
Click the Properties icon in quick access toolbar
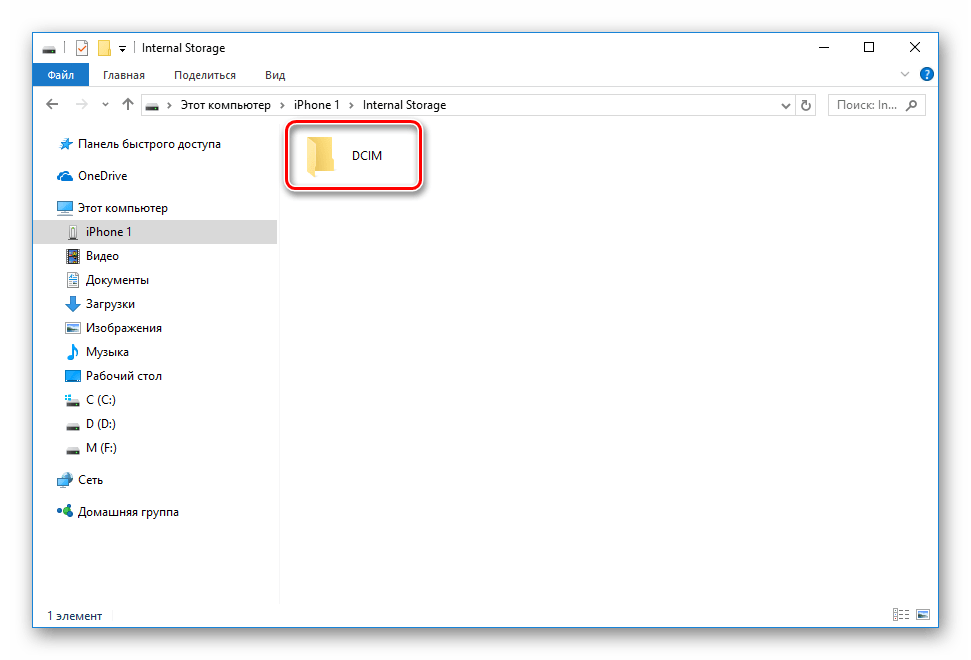(x=82, y=48)
